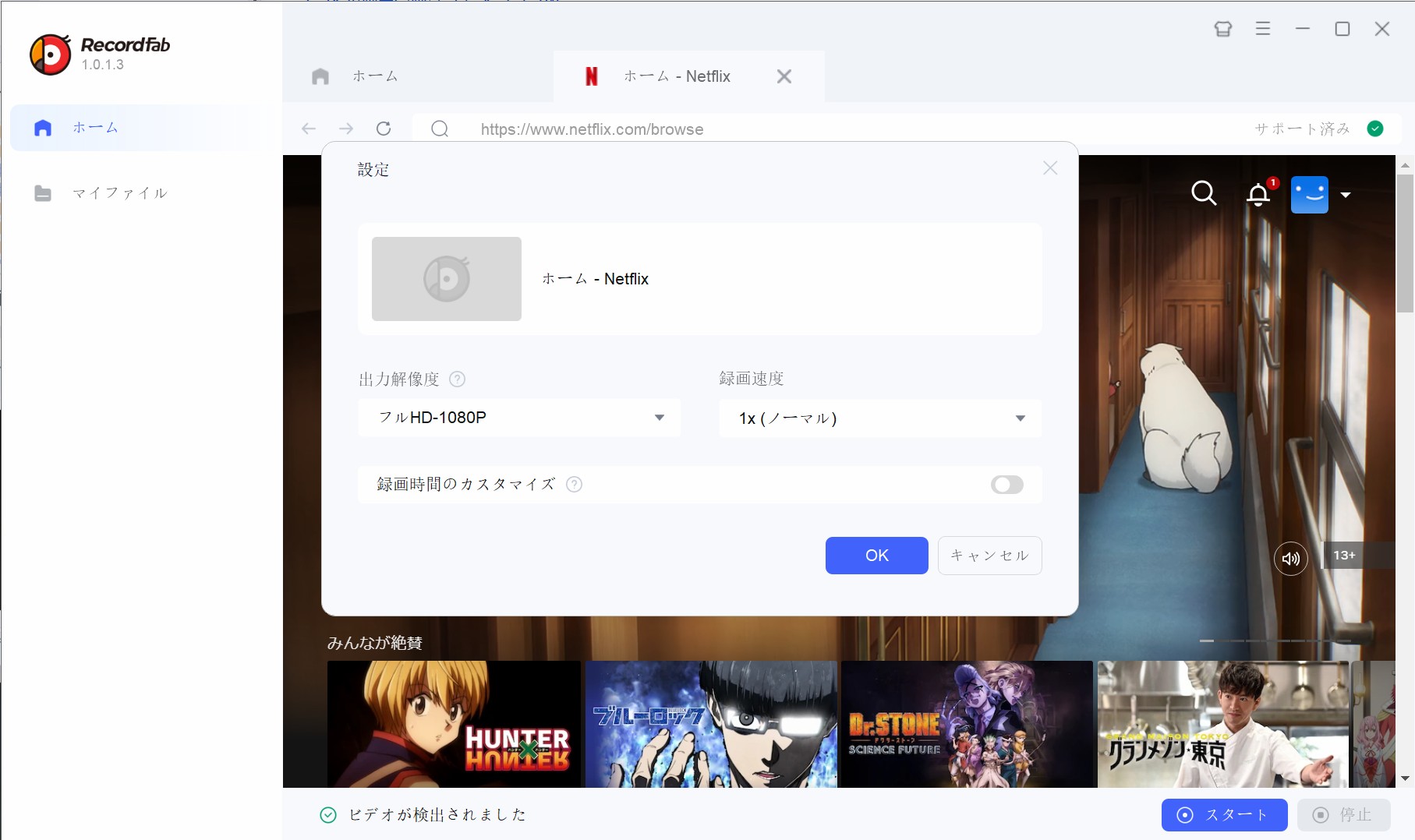The height and width of the screenshot is (840, 1415).
Task: Open the hamburger menu icon
Action: click(1263, 29)
